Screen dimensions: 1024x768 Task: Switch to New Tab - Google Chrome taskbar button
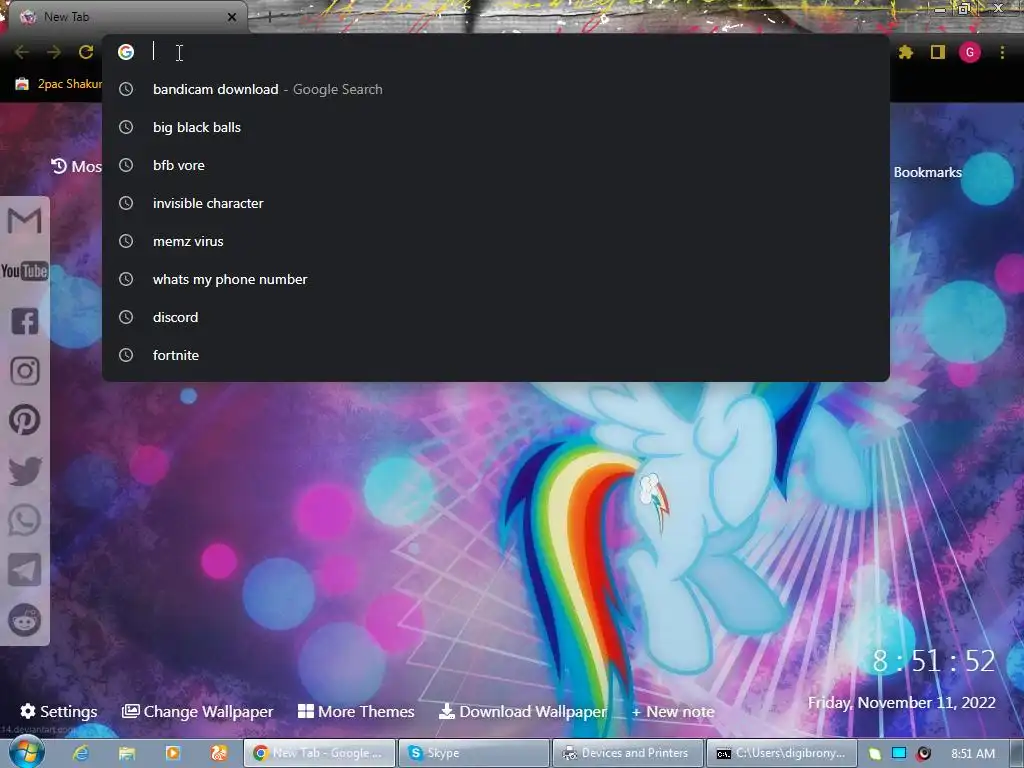point(319,753)
